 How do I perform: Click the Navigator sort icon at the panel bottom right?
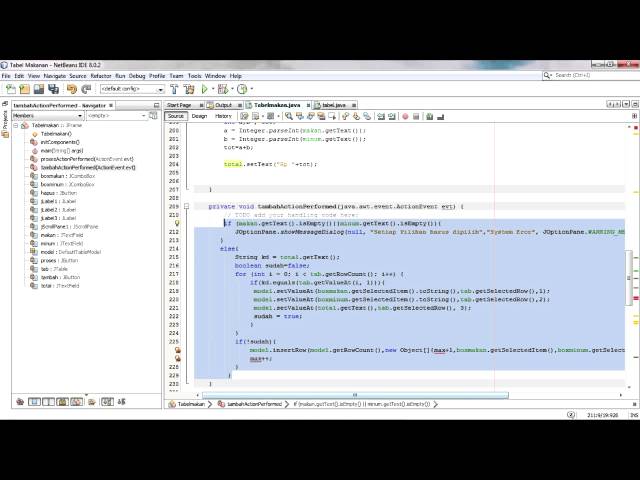tap(122, 402)
